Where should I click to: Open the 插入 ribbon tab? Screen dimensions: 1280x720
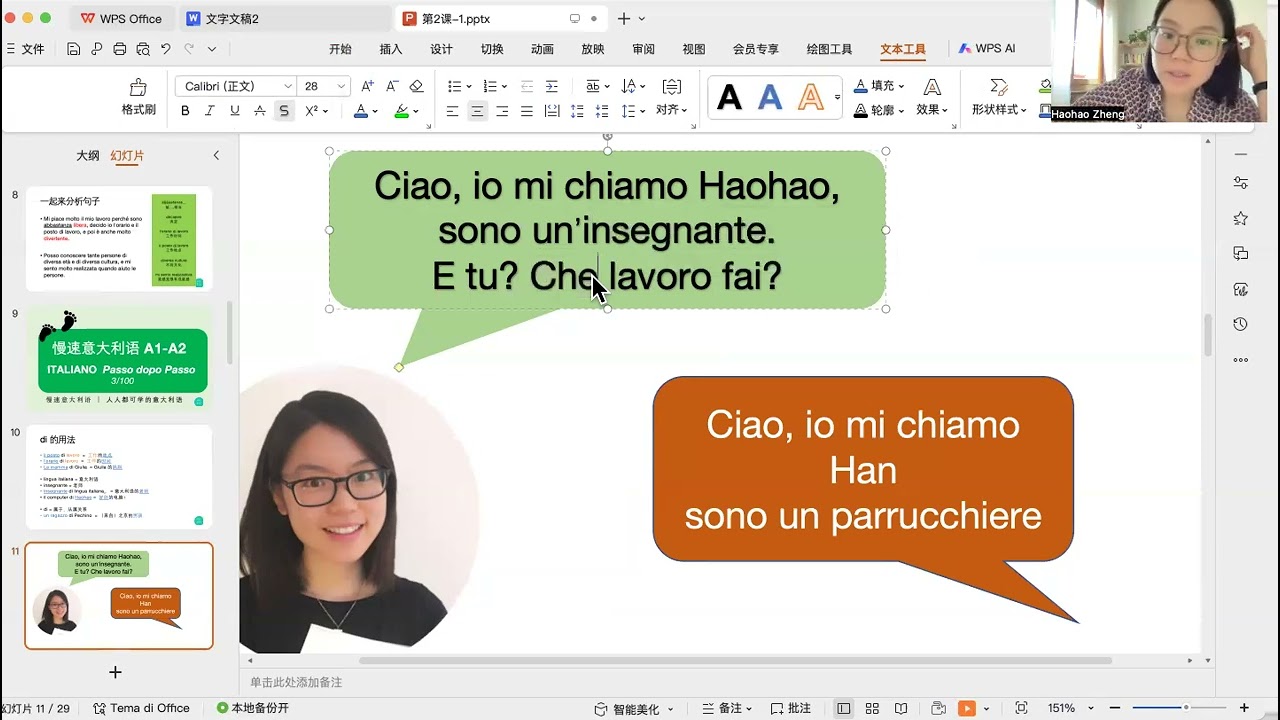[x=391, y=49]
